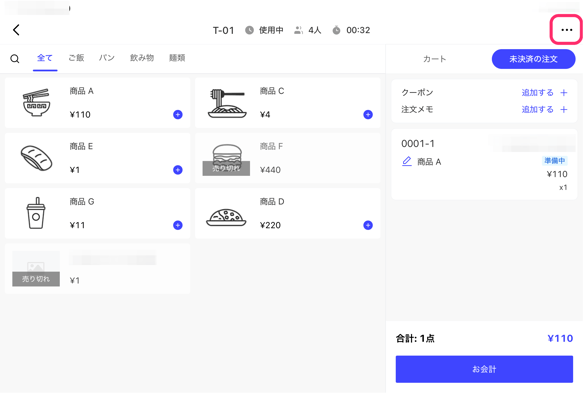Open the 麺類 category tab
The image size is (583, 405).
point(177,58)
